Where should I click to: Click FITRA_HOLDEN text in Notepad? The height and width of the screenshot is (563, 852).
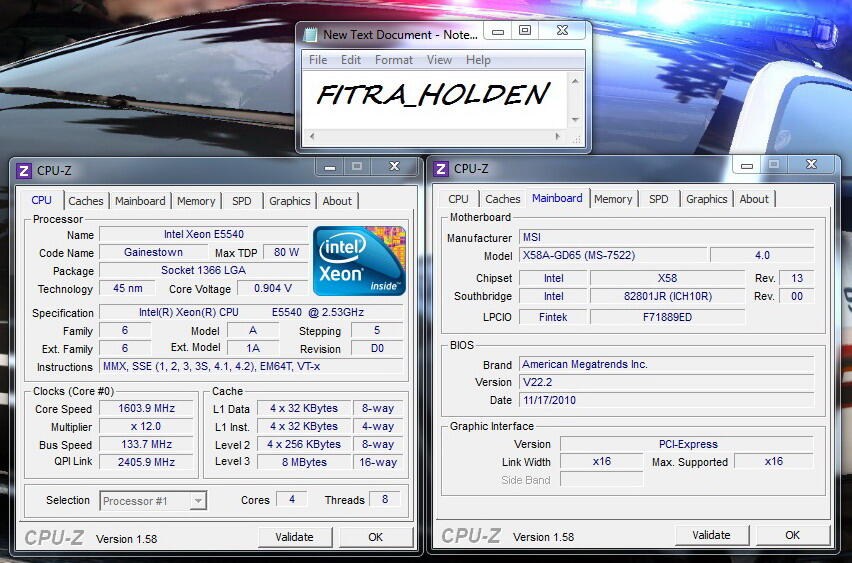click(433, 95)
